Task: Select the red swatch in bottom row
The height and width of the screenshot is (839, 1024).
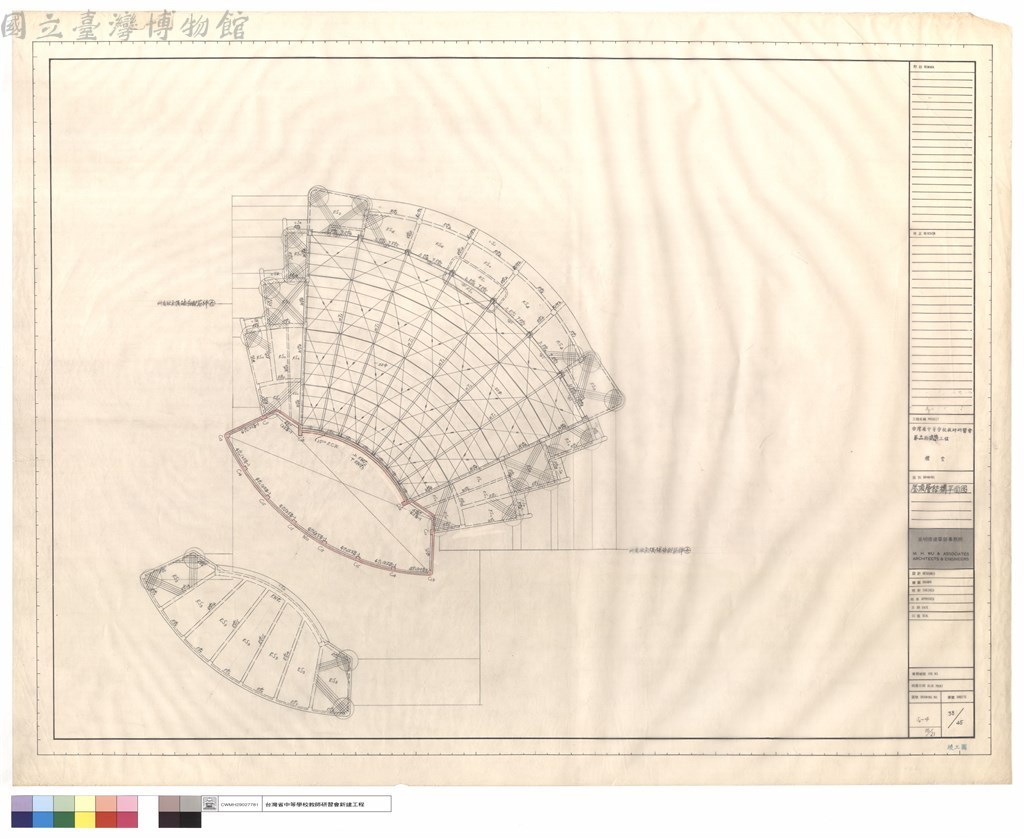Action: (x=106, y=820)
